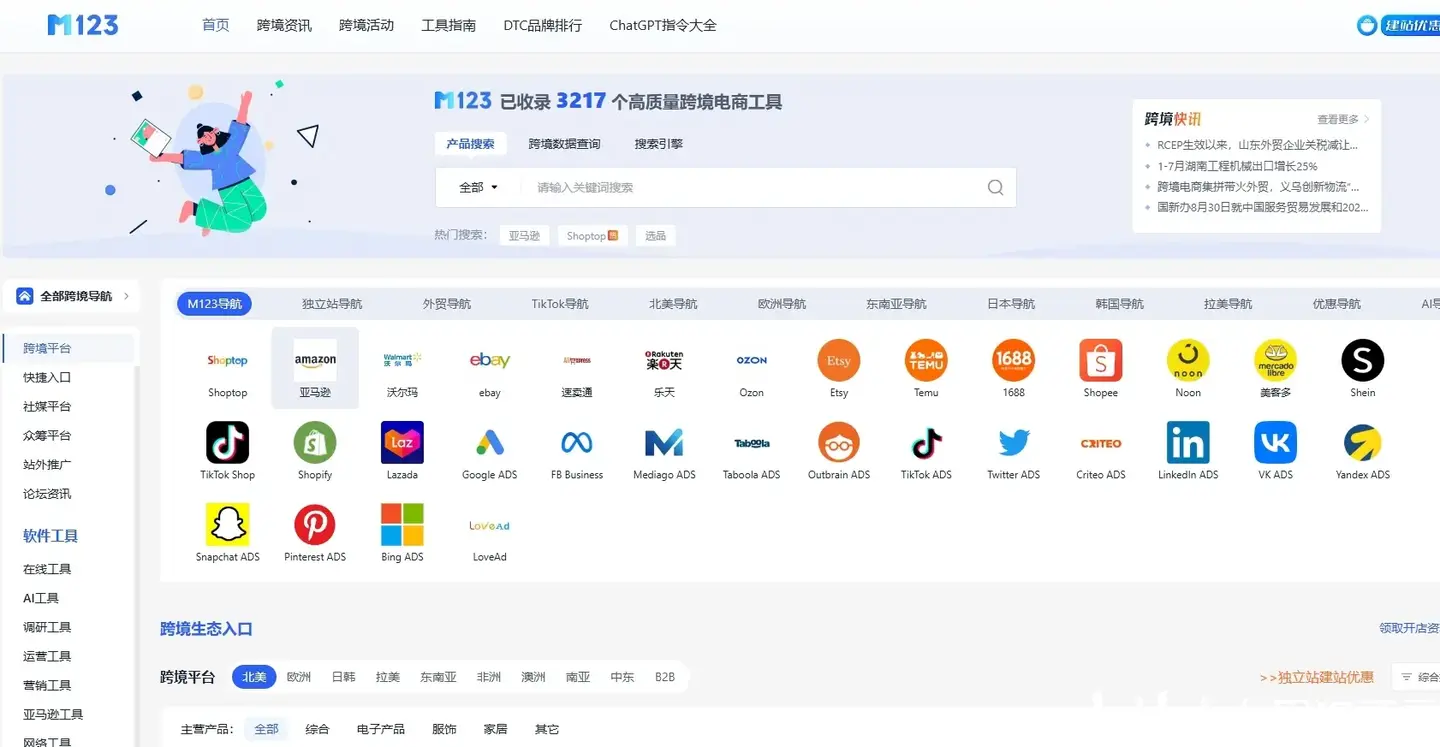Open the Pinterest ADS icon
The width and height of the screenshot is (1440, 747).
tap(315, 525)
